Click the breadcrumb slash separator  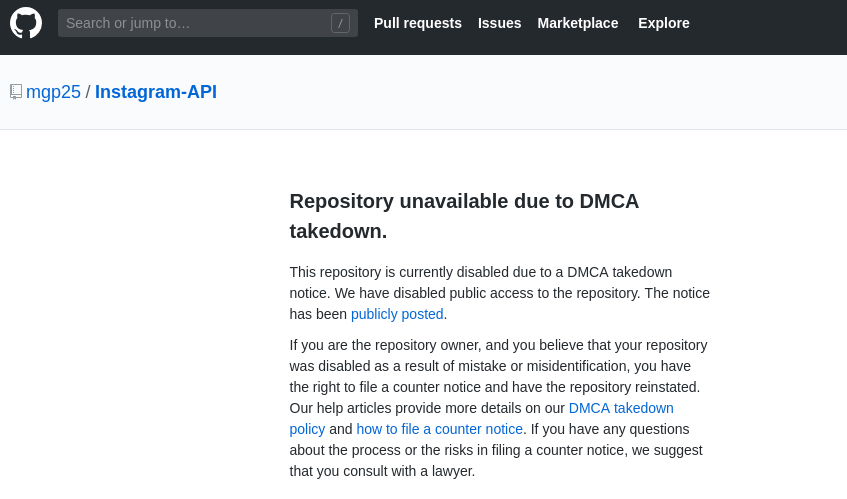(88, 92)
